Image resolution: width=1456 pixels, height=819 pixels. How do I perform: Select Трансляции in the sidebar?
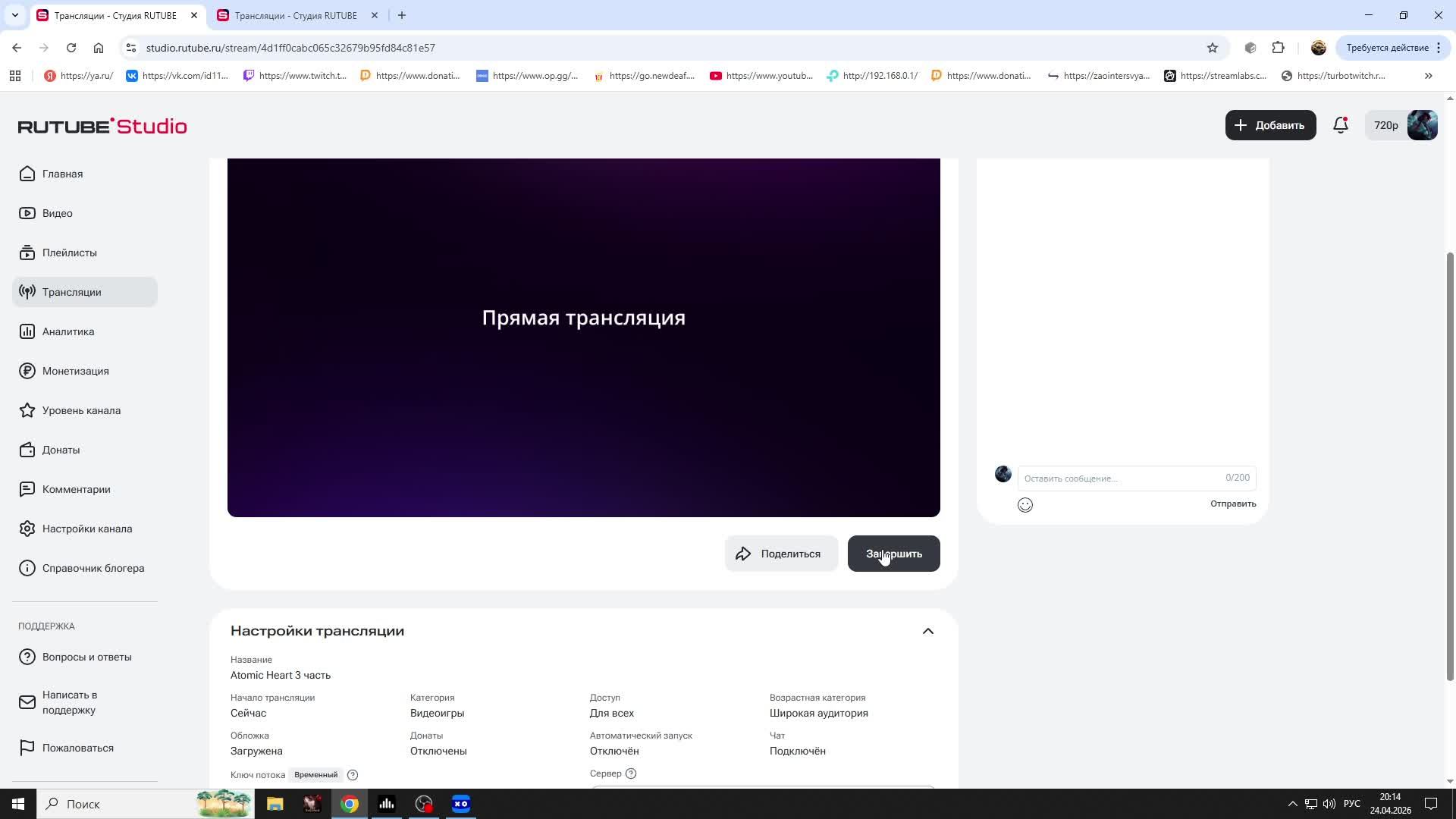[x=72, y=292]
